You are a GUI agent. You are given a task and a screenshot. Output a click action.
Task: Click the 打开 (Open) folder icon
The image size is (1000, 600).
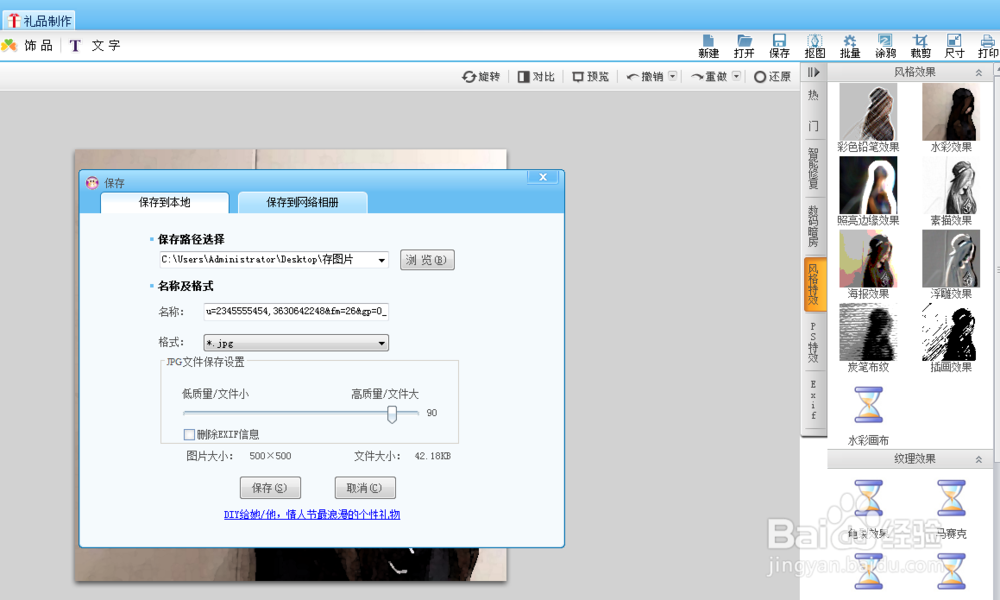[x=744, y=46]
